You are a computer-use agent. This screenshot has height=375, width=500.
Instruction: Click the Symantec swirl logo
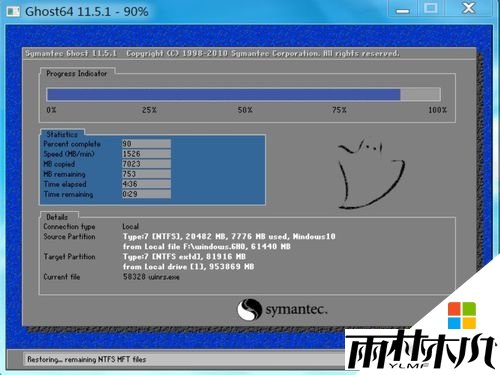(249, 309)
